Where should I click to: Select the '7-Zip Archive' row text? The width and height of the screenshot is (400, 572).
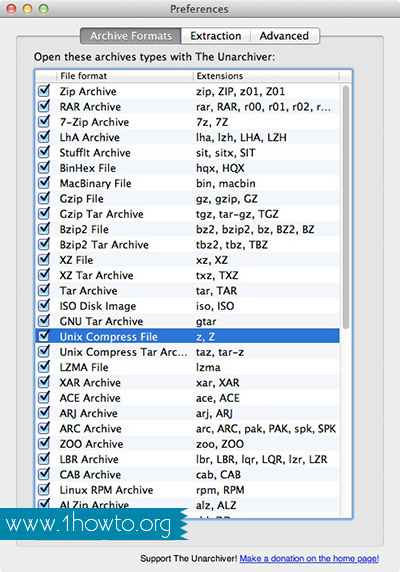pos(94,122)
